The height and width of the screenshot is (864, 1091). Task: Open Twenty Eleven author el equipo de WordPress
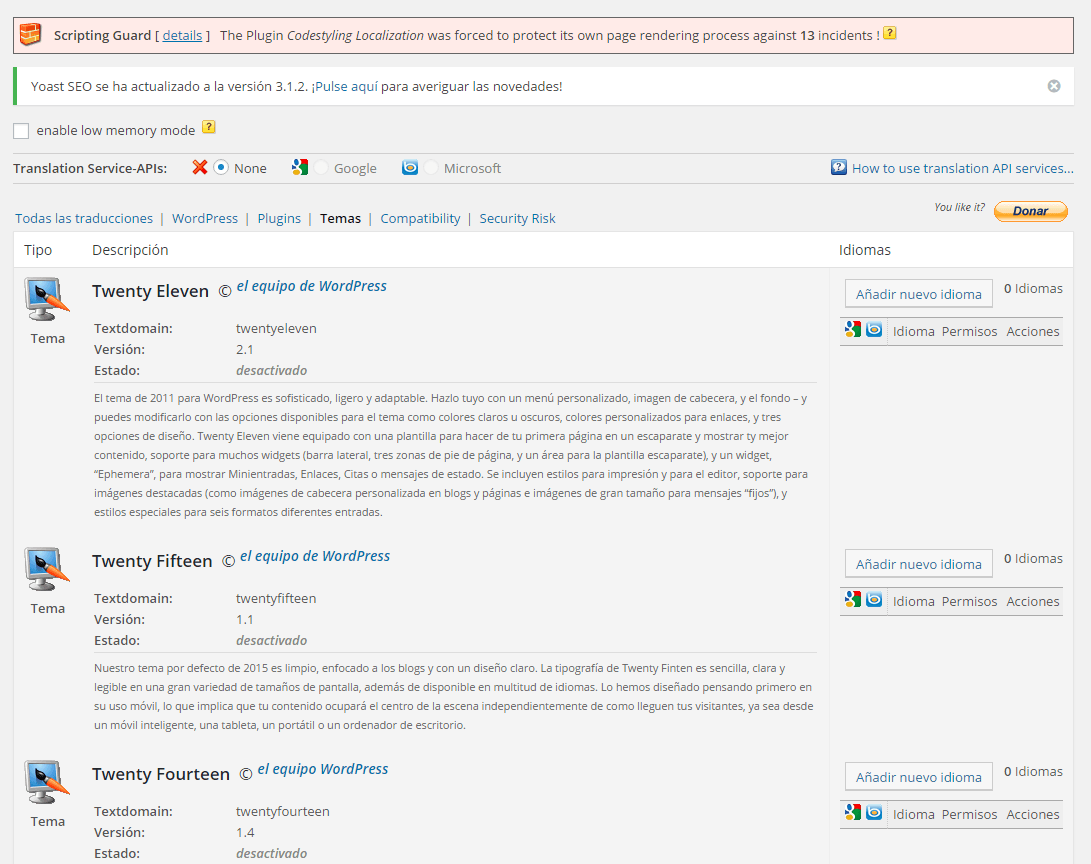311,286
